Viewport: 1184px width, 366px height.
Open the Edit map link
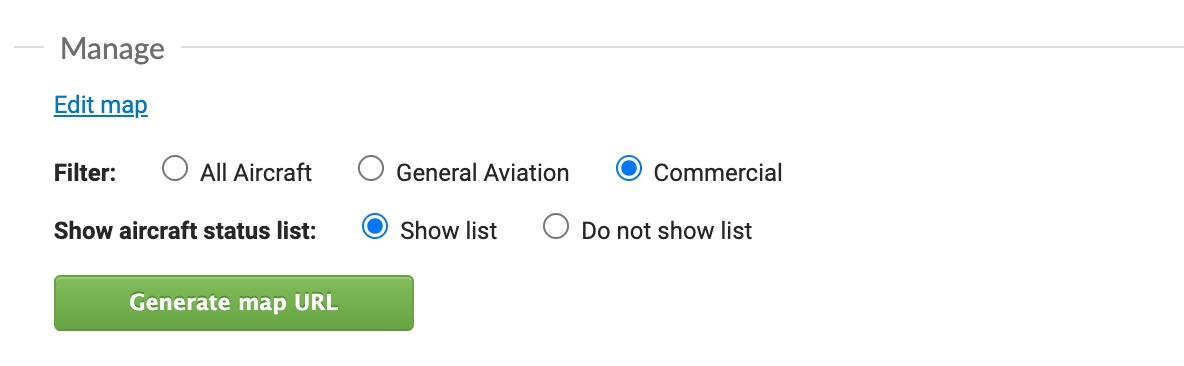coord(100,105)
